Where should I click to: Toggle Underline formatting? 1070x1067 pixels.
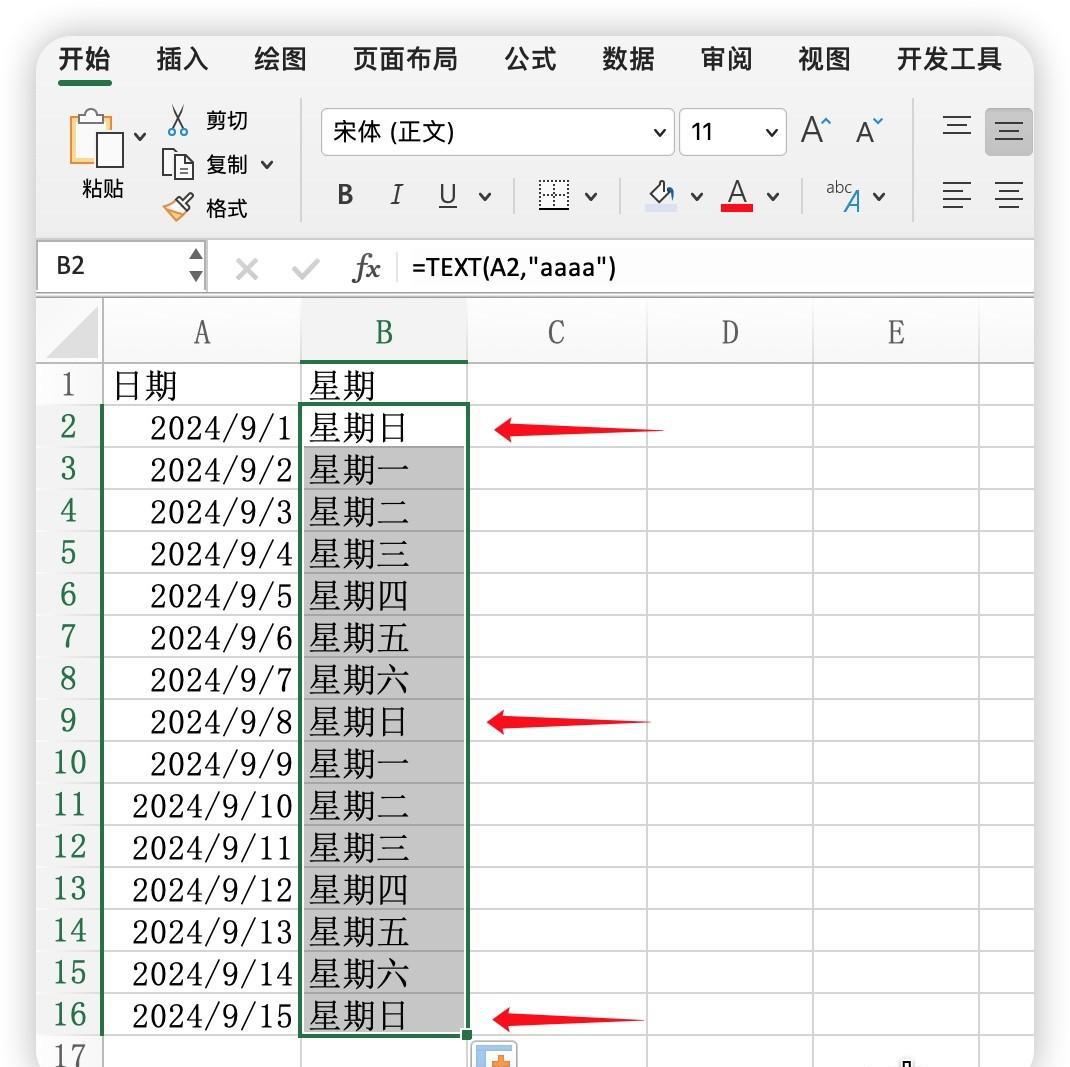click(x=448, y=195)
